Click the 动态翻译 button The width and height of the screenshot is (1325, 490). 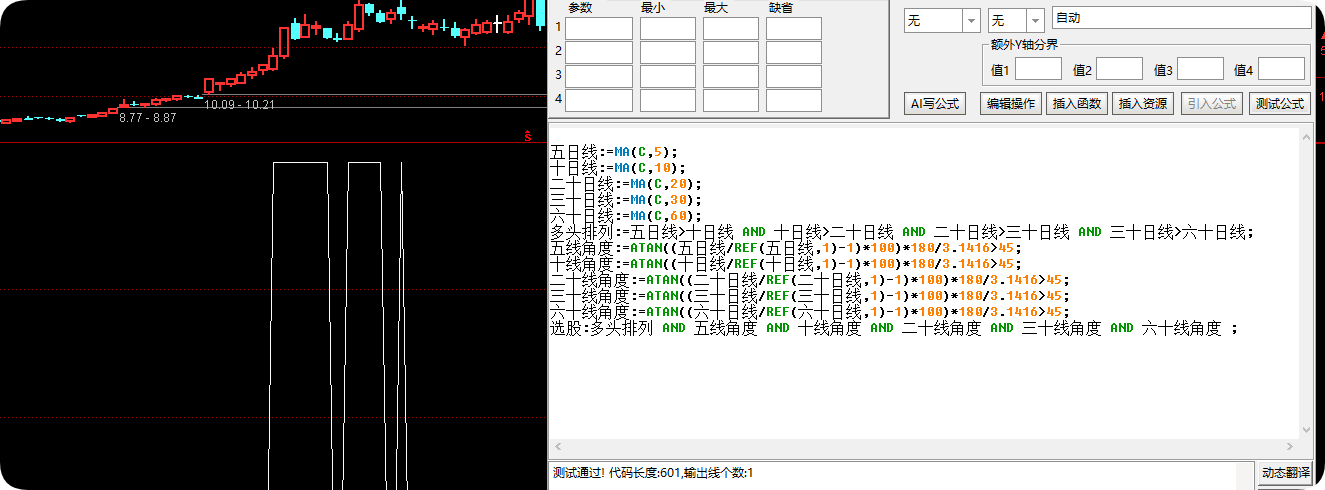[1285, 473]
